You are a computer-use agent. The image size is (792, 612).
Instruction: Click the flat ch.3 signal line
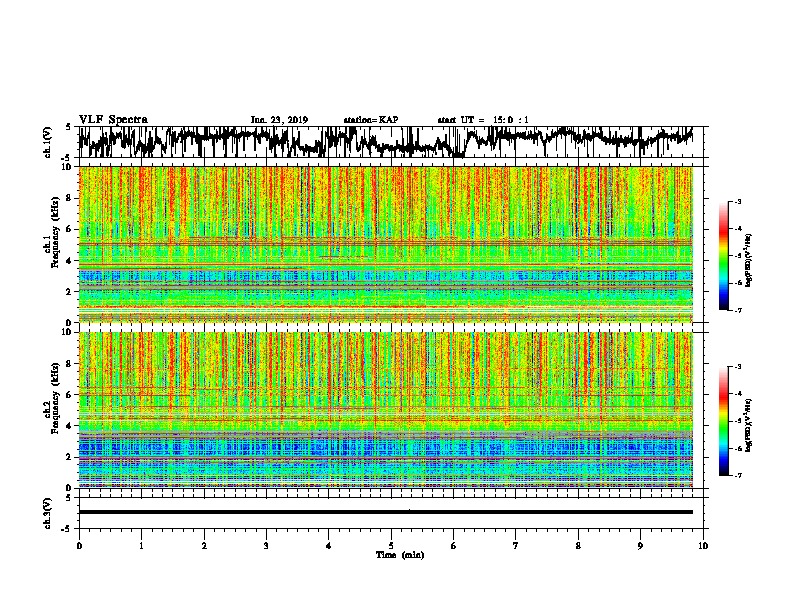(386, 512)
